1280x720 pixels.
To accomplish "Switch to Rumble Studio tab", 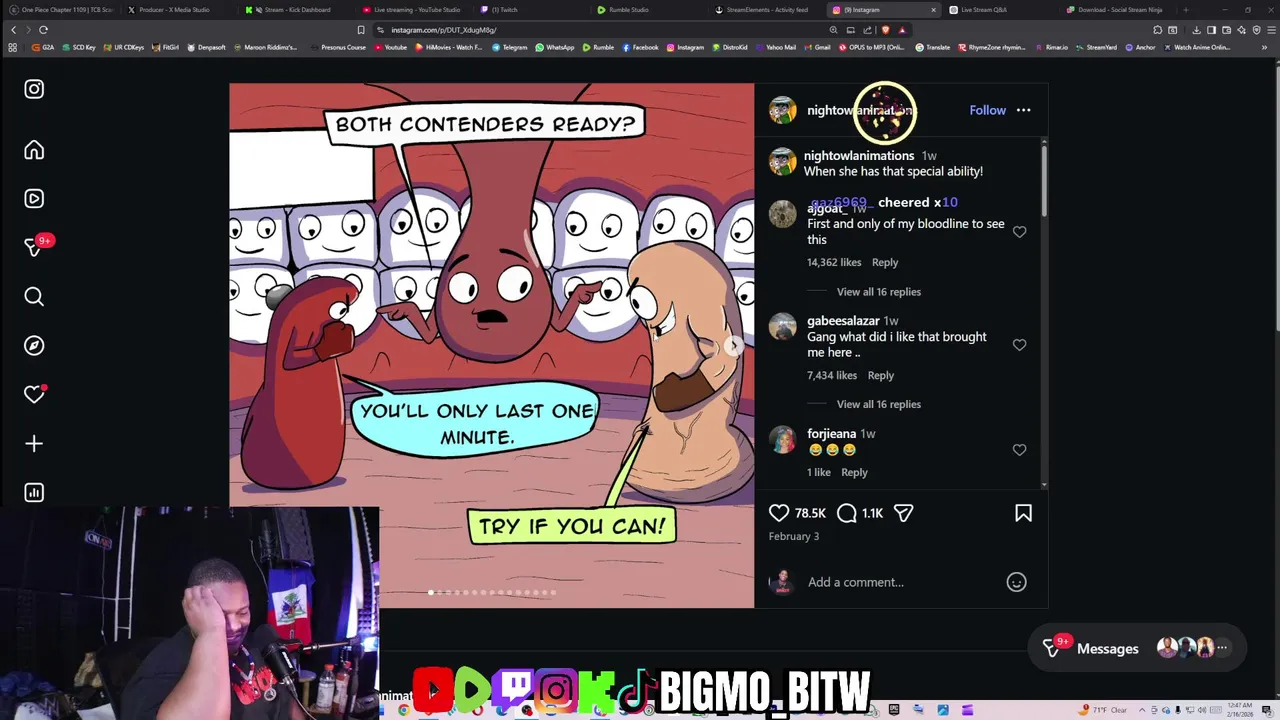I will coord(647,10).
